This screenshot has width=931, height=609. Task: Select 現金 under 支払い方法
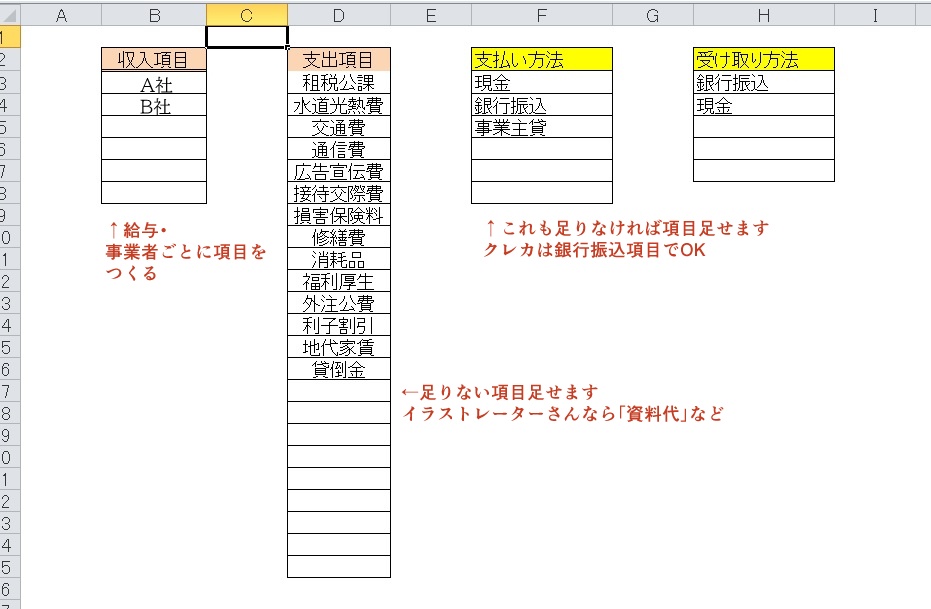pyautogui.click(x=541, y=83)
